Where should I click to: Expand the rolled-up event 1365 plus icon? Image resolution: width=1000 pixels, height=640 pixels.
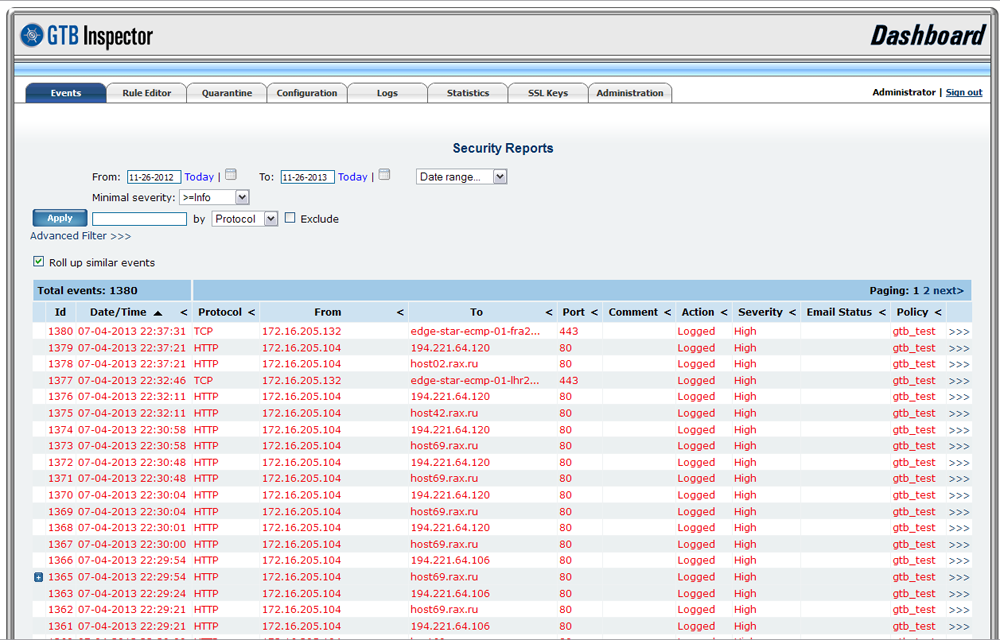[x=39, y=577]
